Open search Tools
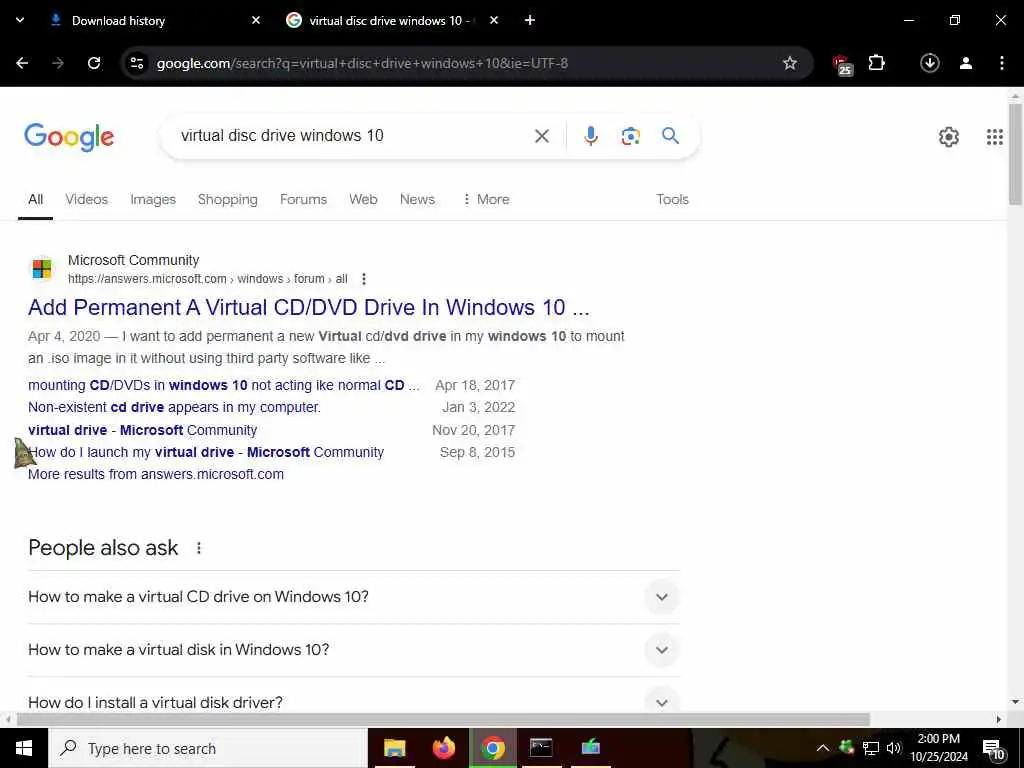 673,199
